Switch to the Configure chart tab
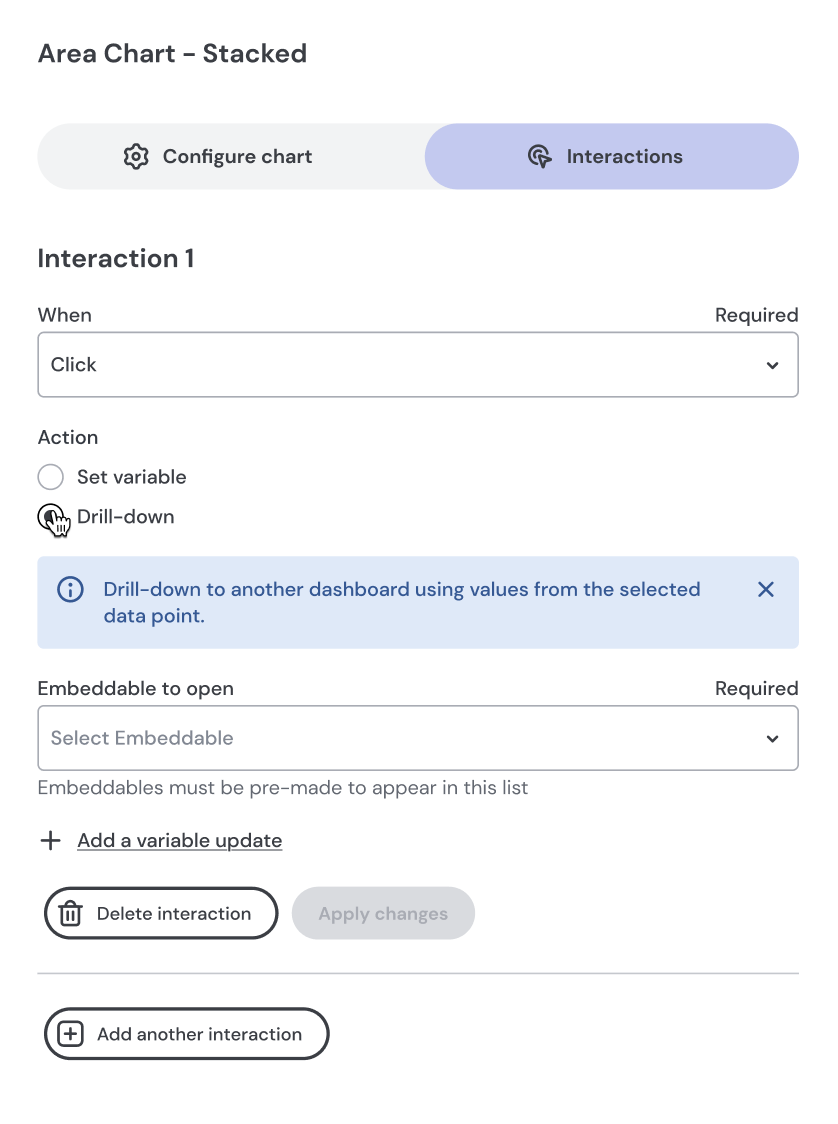Image resolution: width=838 pixels, height=1124 pixels. (231, 156)
